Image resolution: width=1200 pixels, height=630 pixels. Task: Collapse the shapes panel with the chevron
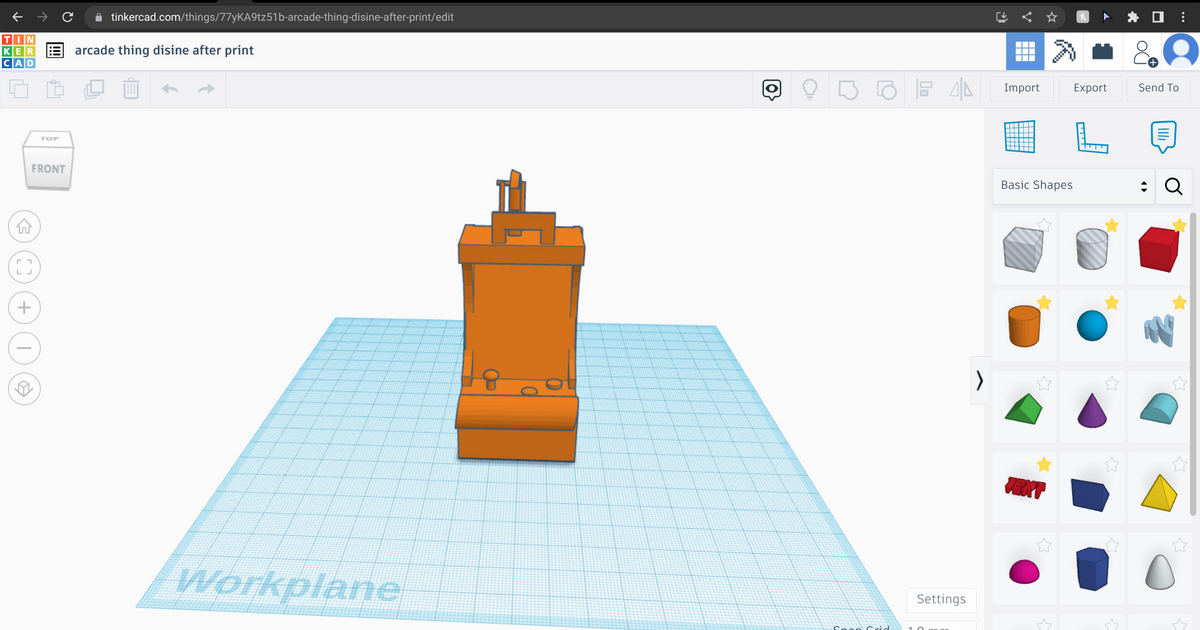tap(979, 381)
